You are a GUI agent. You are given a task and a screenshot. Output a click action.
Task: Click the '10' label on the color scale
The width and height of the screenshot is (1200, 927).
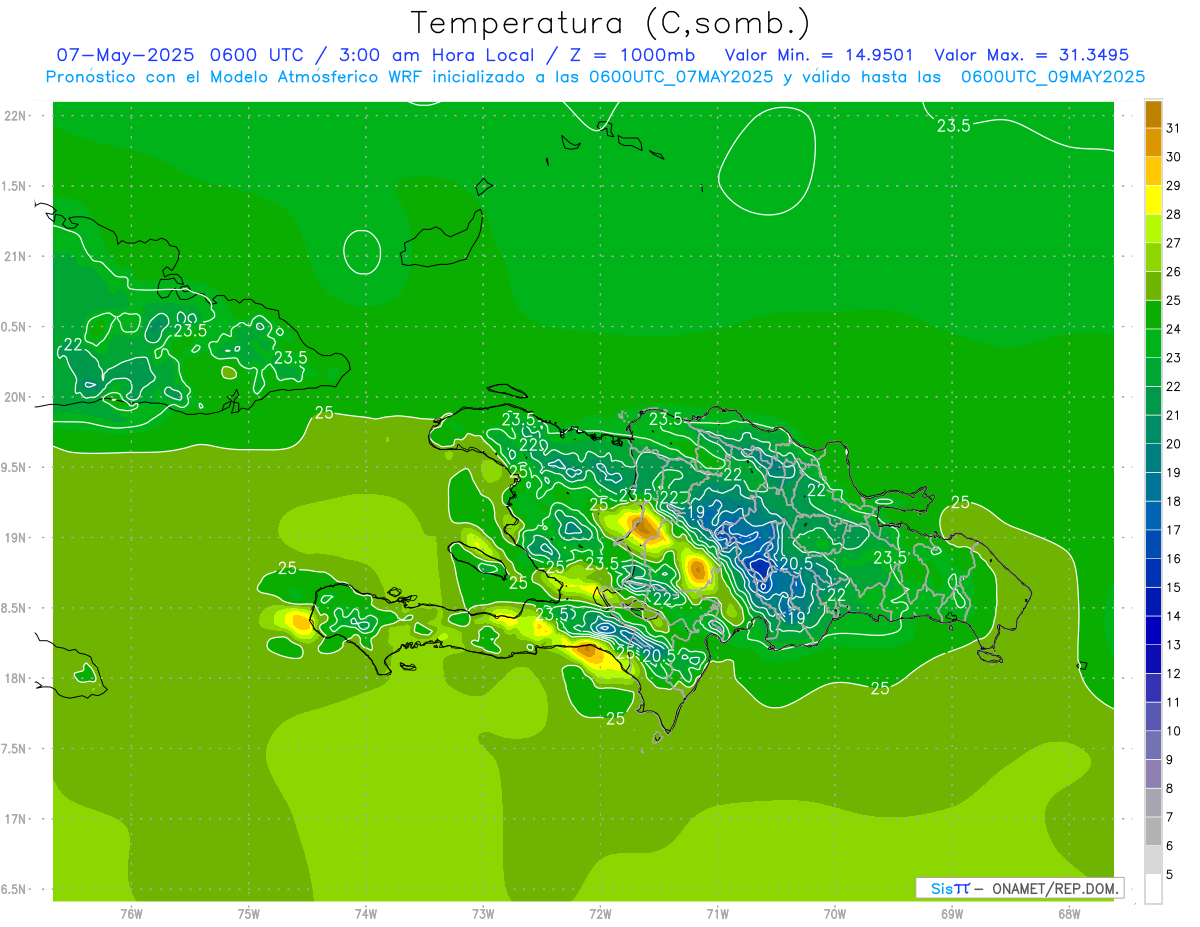coord(1173,731)
